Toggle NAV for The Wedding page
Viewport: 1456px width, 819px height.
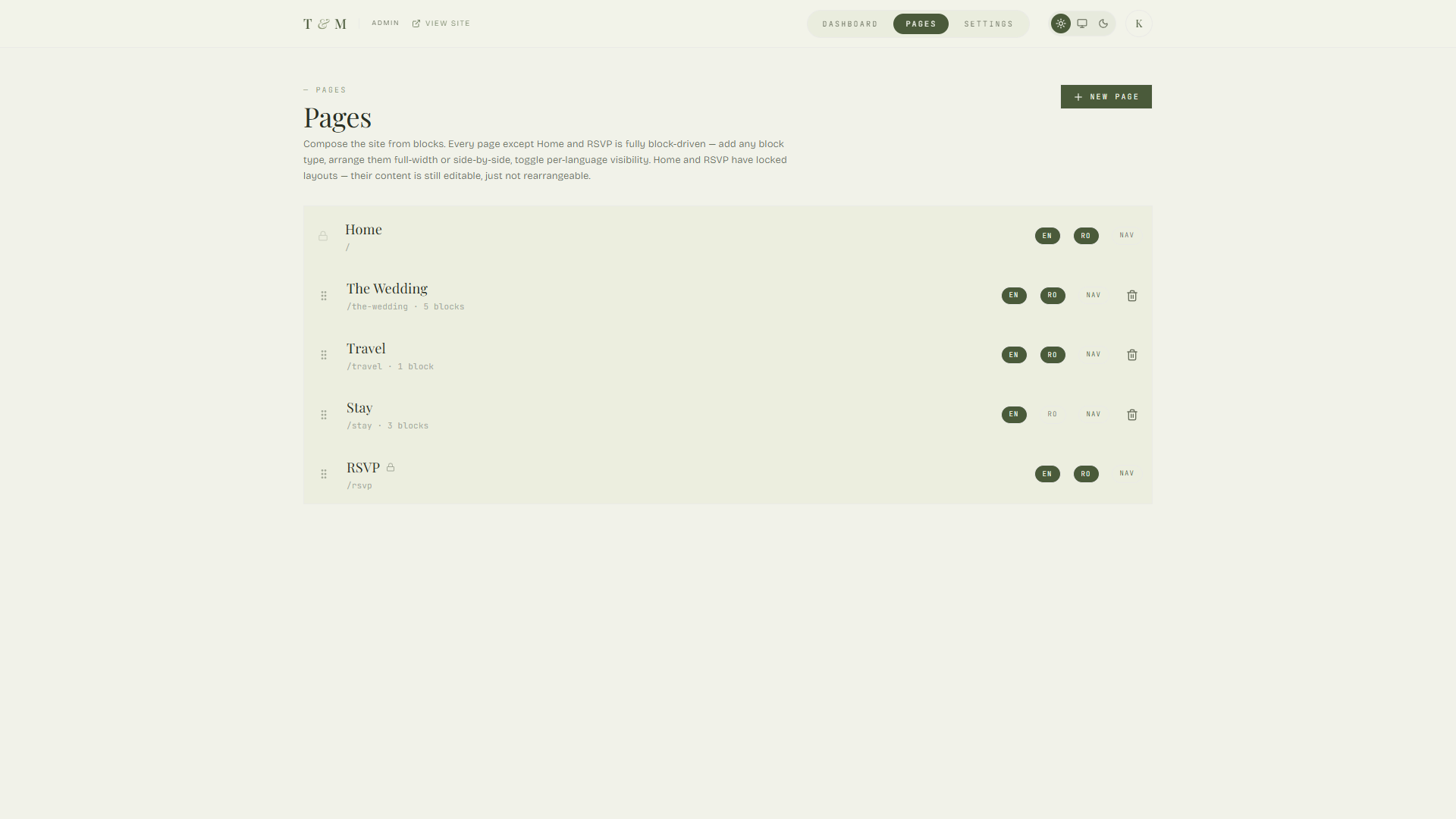tap(1094, 296)
